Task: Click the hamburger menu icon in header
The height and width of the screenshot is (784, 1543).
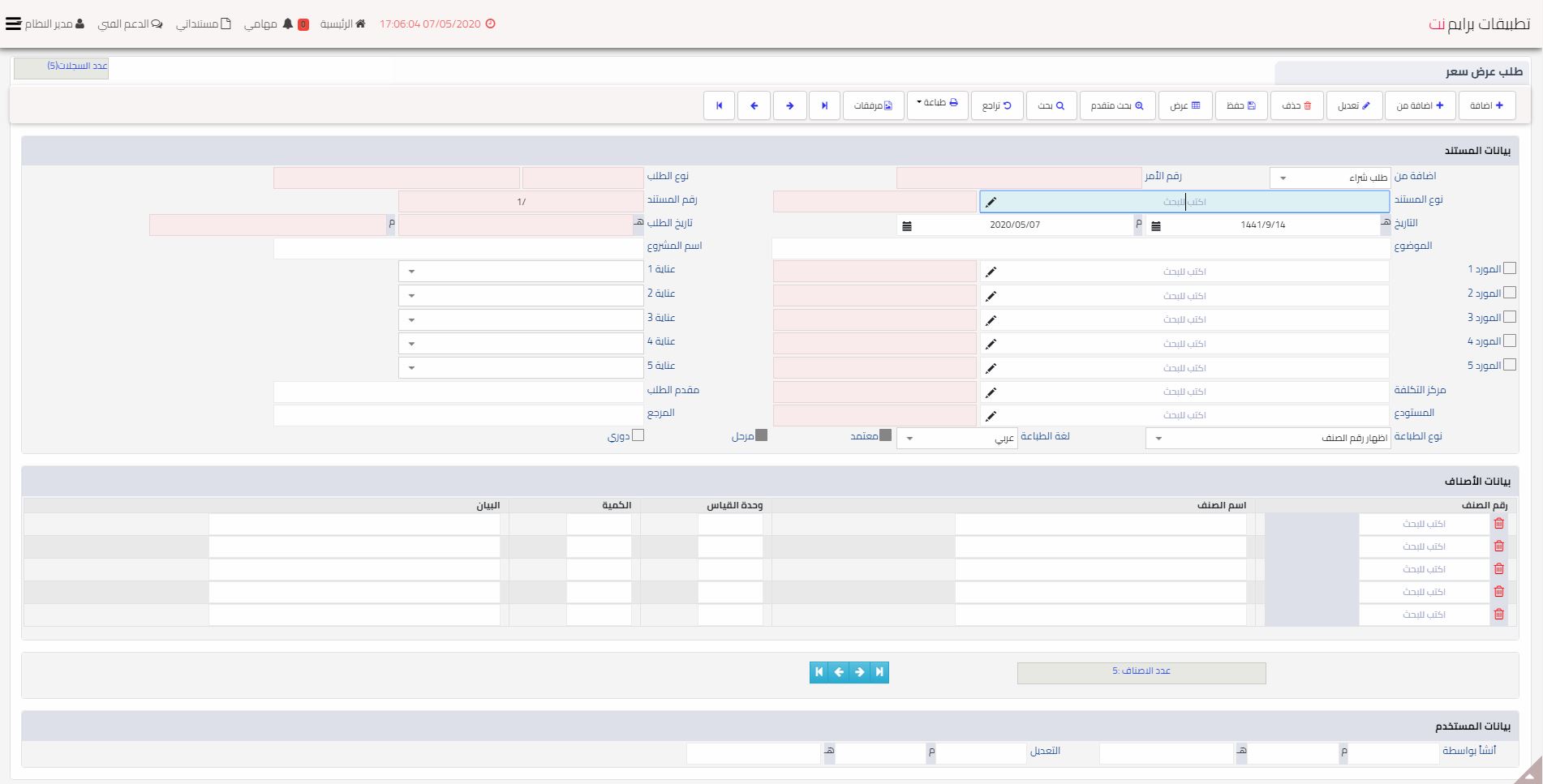Action: [x=13, y=24]
